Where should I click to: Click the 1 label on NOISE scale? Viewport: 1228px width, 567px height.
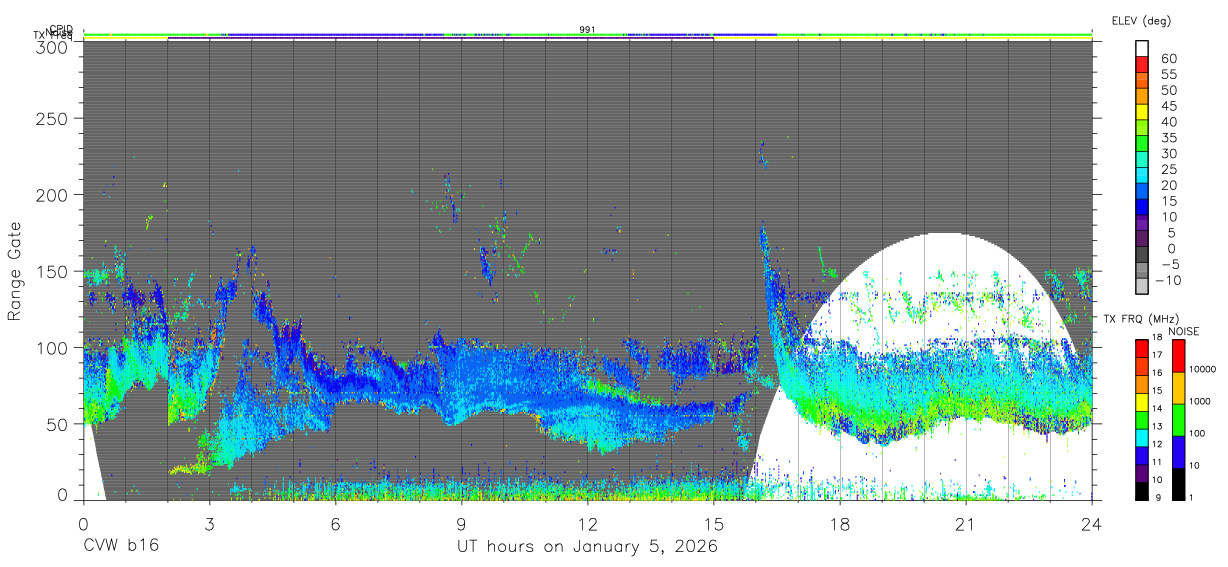(x=1192, y=497)
